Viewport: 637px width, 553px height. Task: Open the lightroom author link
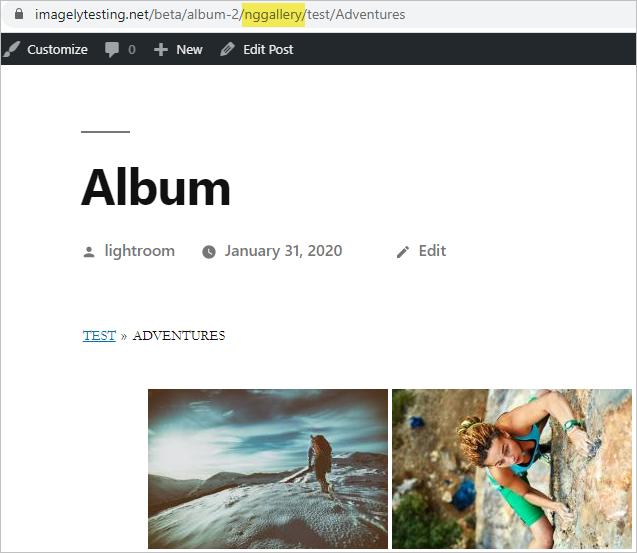coord(140,251)
